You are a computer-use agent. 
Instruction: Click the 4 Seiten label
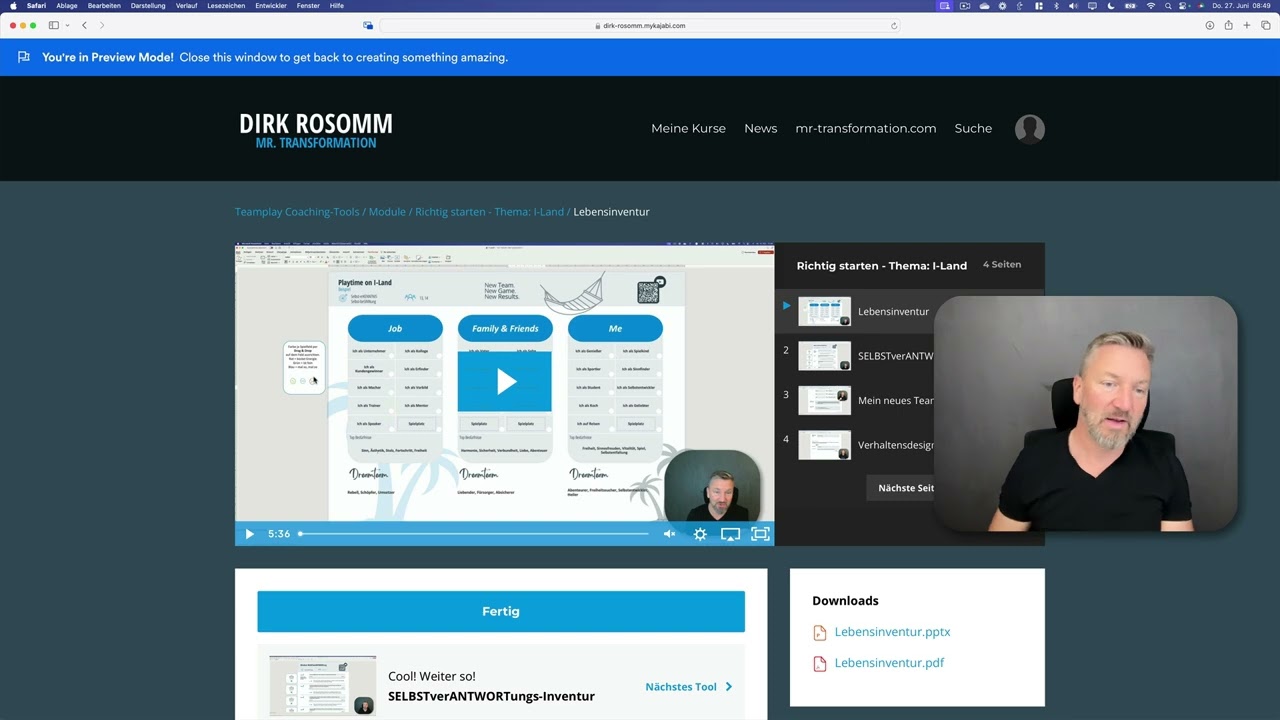(1002, 265)
